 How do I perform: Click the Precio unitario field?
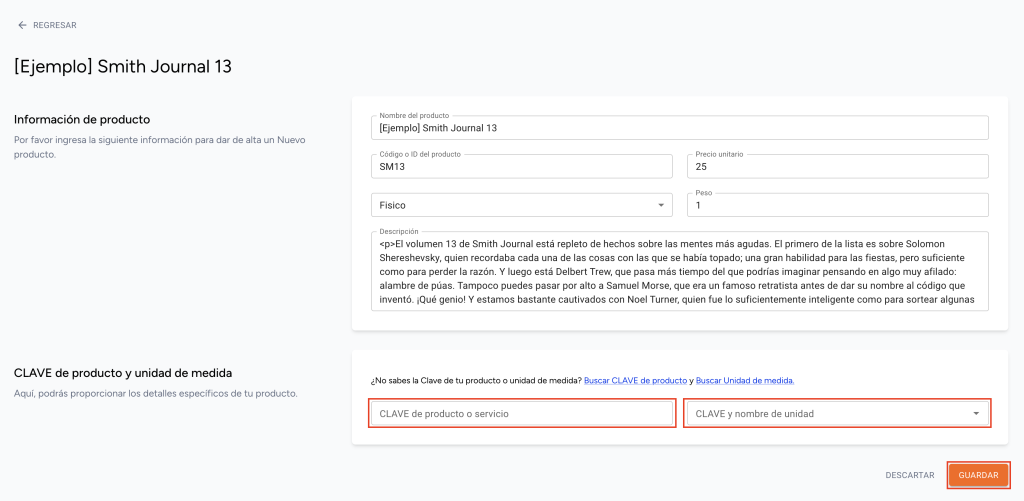pyautogui.click(x=837, y=167)
